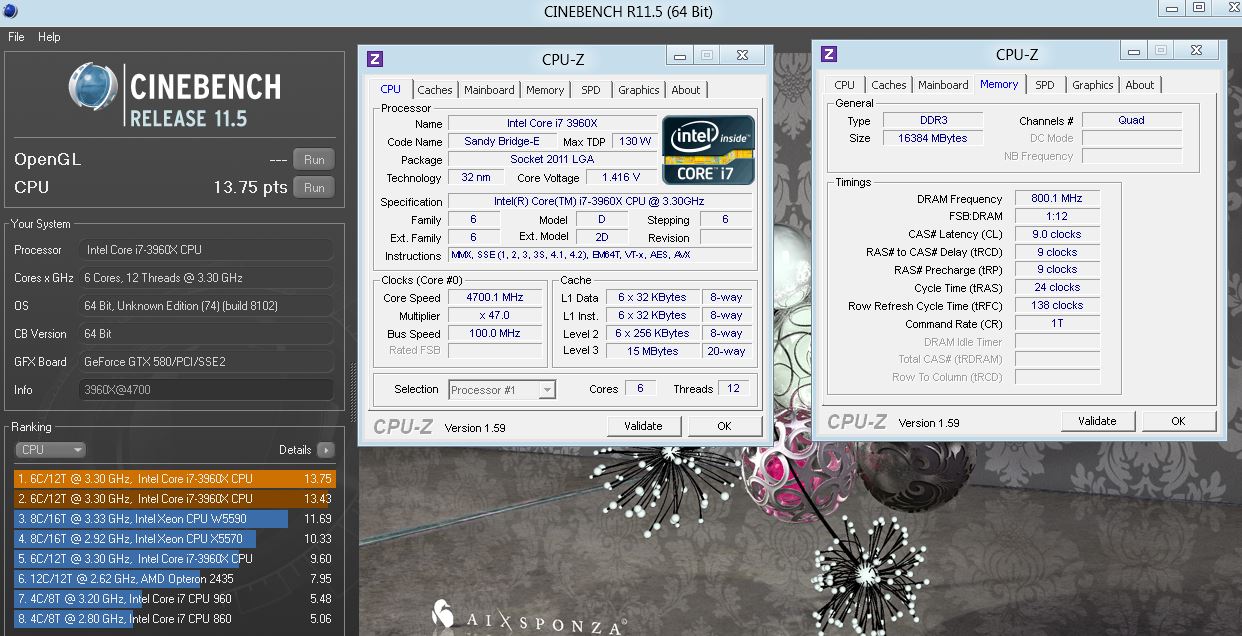Screen dimensions: 1242x636
Task: Click the memory Size 16384 MBytes value
Action: (x=932, y=138)
